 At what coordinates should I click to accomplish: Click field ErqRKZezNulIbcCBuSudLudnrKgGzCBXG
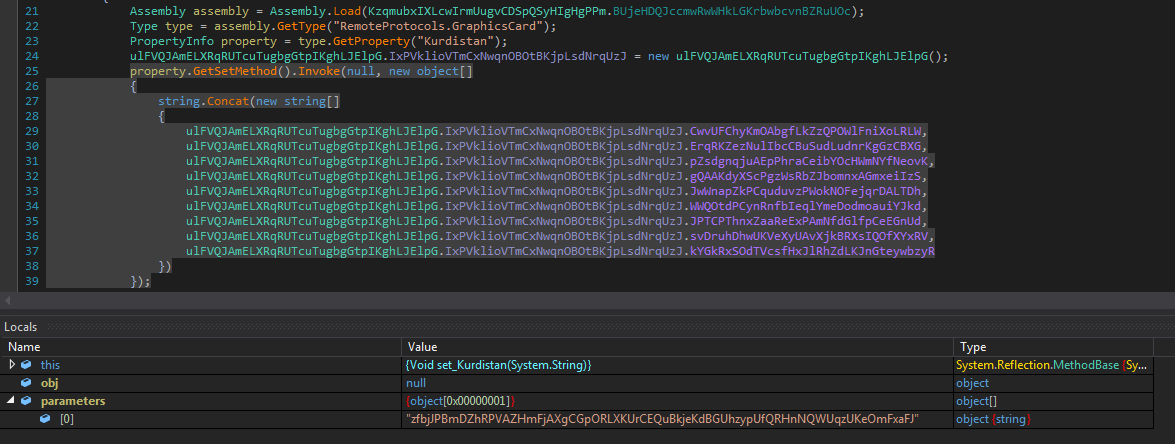pos(806,146)
